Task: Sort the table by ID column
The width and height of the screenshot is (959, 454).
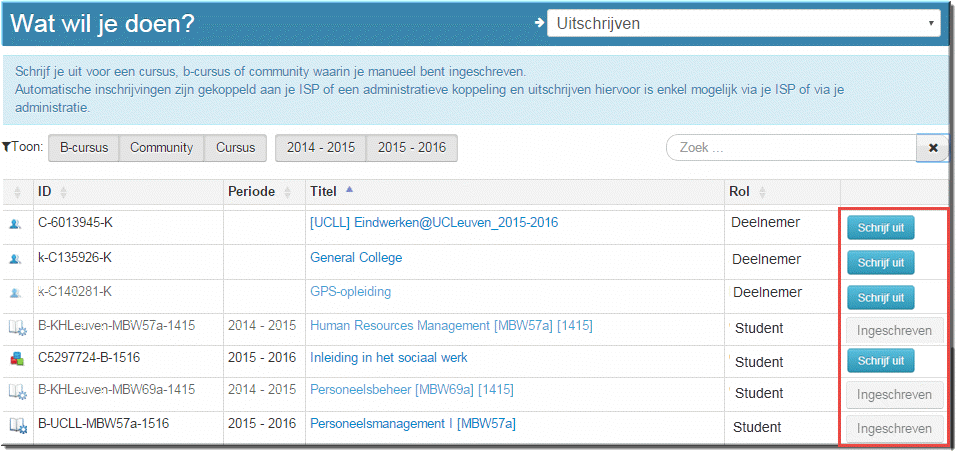Action: click(128, 192)
